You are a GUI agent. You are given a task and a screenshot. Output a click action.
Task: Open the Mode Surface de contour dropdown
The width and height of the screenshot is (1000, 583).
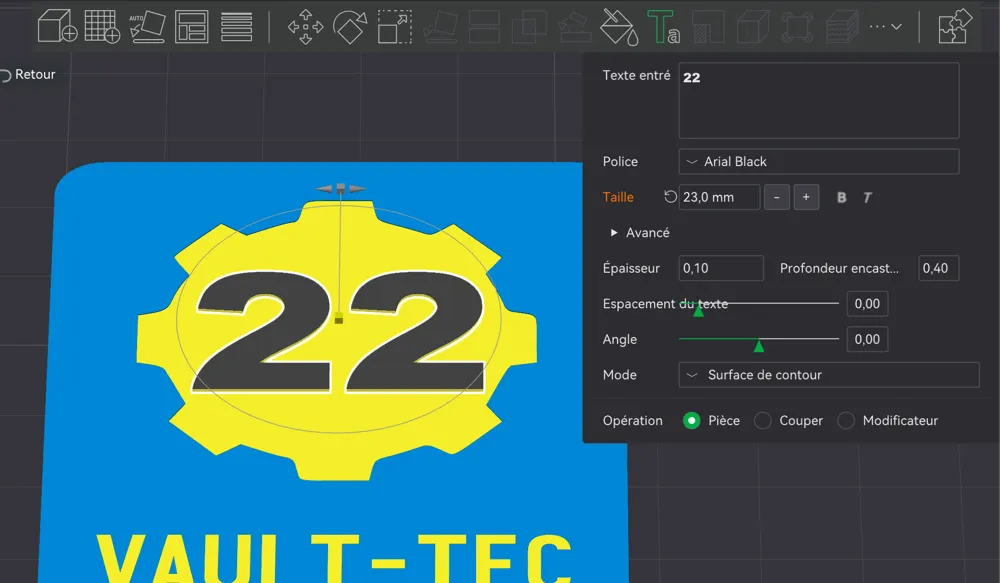click(x=829, y=375)
